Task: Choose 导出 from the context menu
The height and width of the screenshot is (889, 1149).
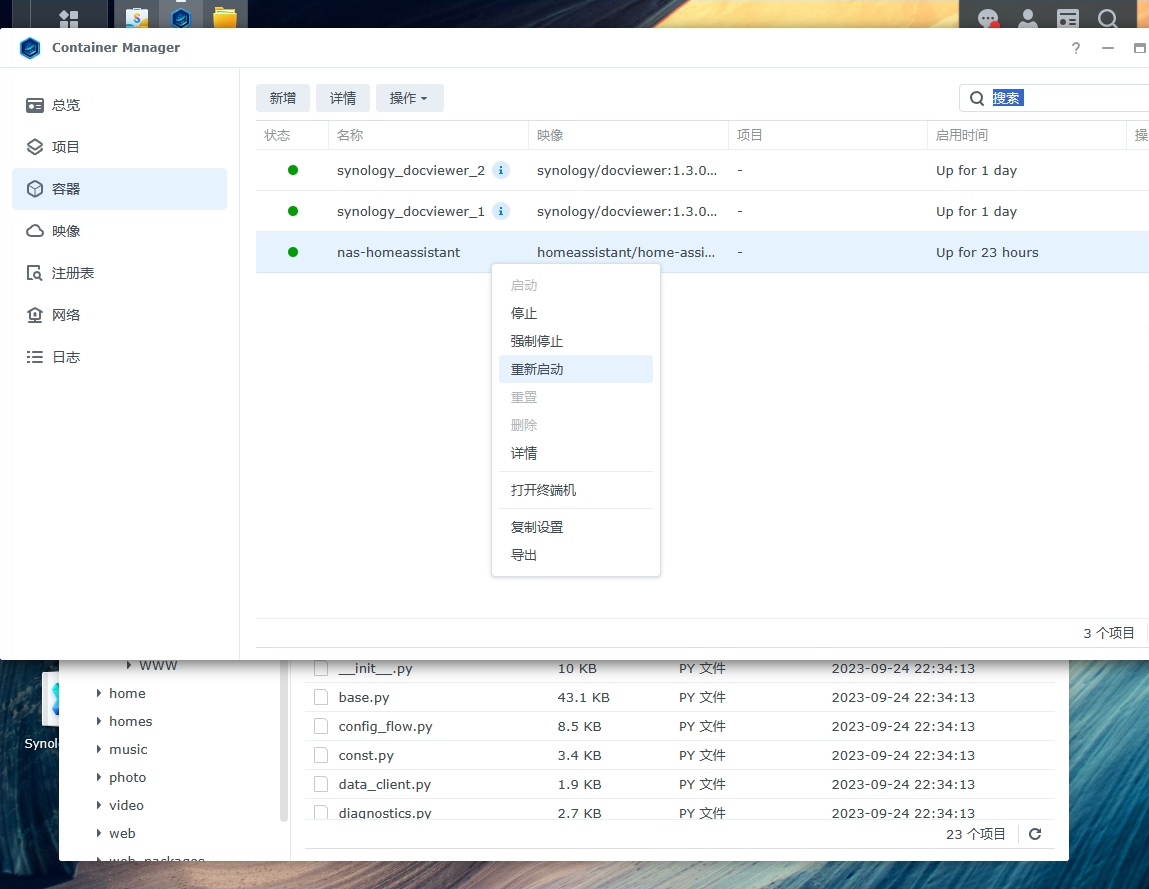Action: point(576,556)
